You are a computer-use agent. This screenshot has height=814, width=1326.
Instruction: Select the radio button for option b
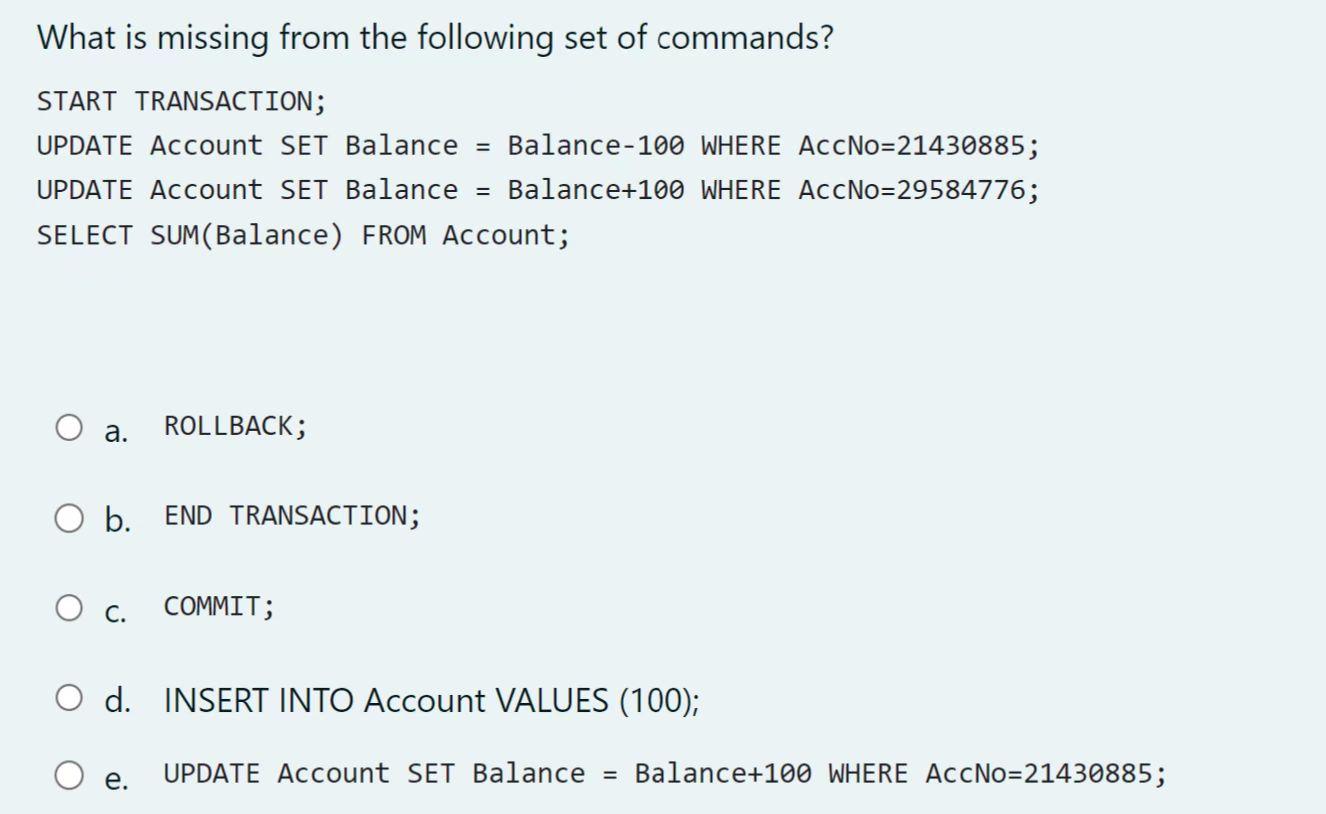click(x=69, y=517)
